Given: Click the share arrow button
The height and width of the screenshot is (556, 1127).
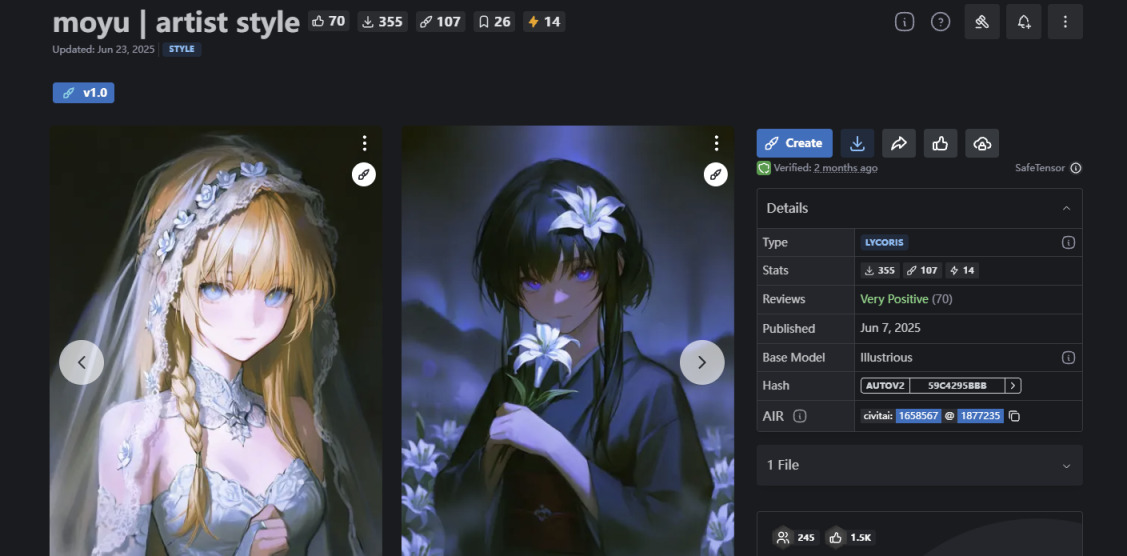Looking at the screenshot, I should [x=898, y=143].
